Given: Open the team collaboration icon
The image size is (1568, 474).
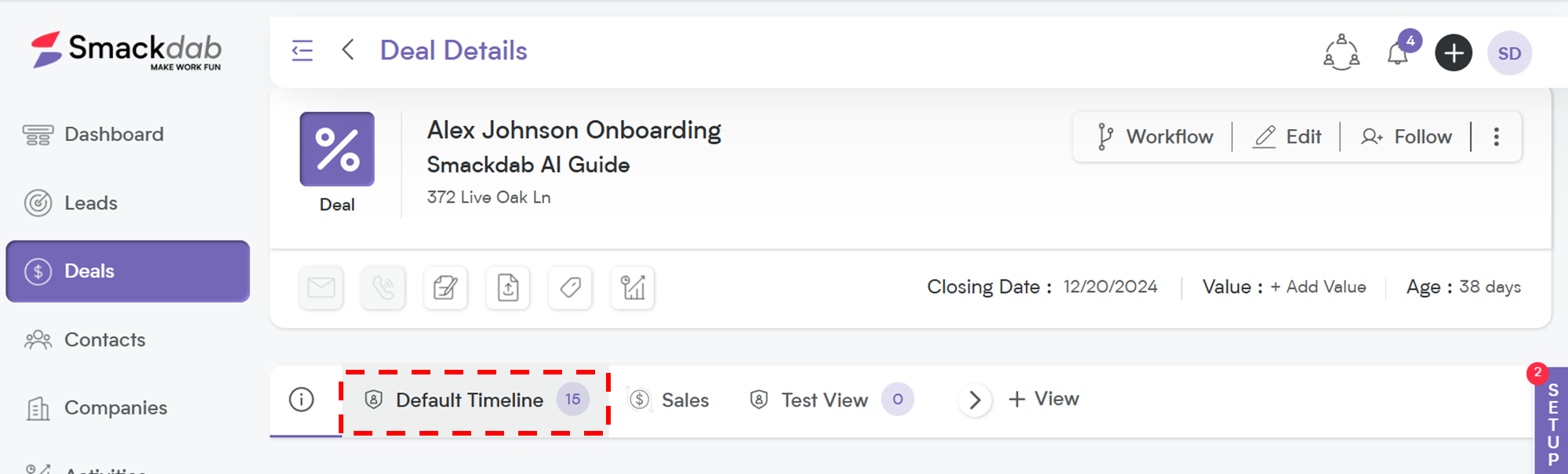Looking at the screenshot, I should (1341, 52).
